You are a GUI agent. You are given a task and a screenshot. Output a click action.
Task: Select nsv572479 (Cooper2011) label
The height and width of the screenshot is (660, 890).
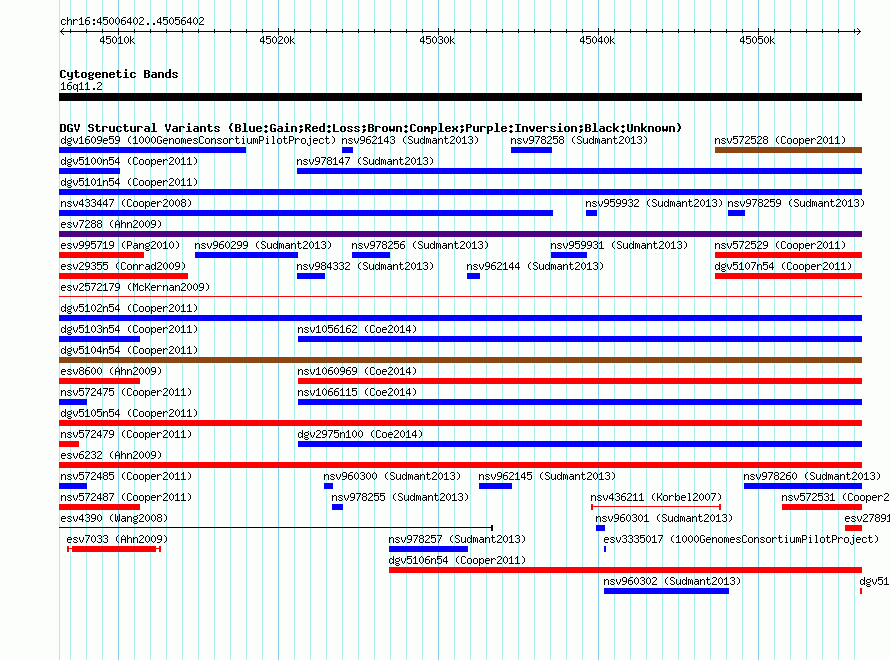126,434
